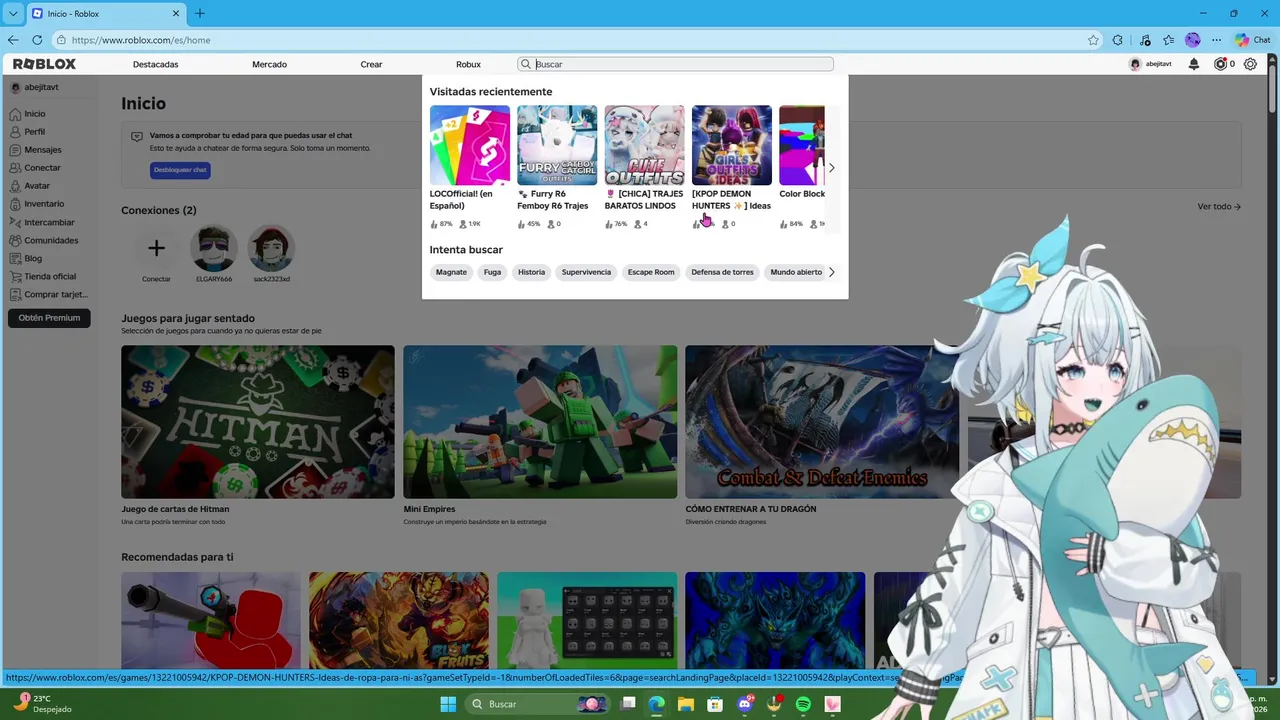This screenshot has width=1280, height=720.
Task: Open the Robux menu item
Action: (468, 64)
